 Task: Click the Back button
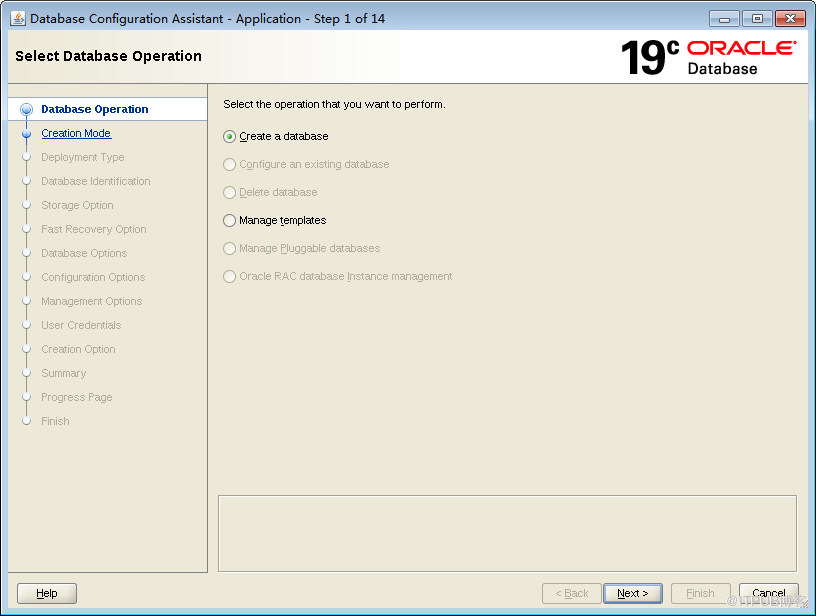pyautogui.click(x=571, y=593)
